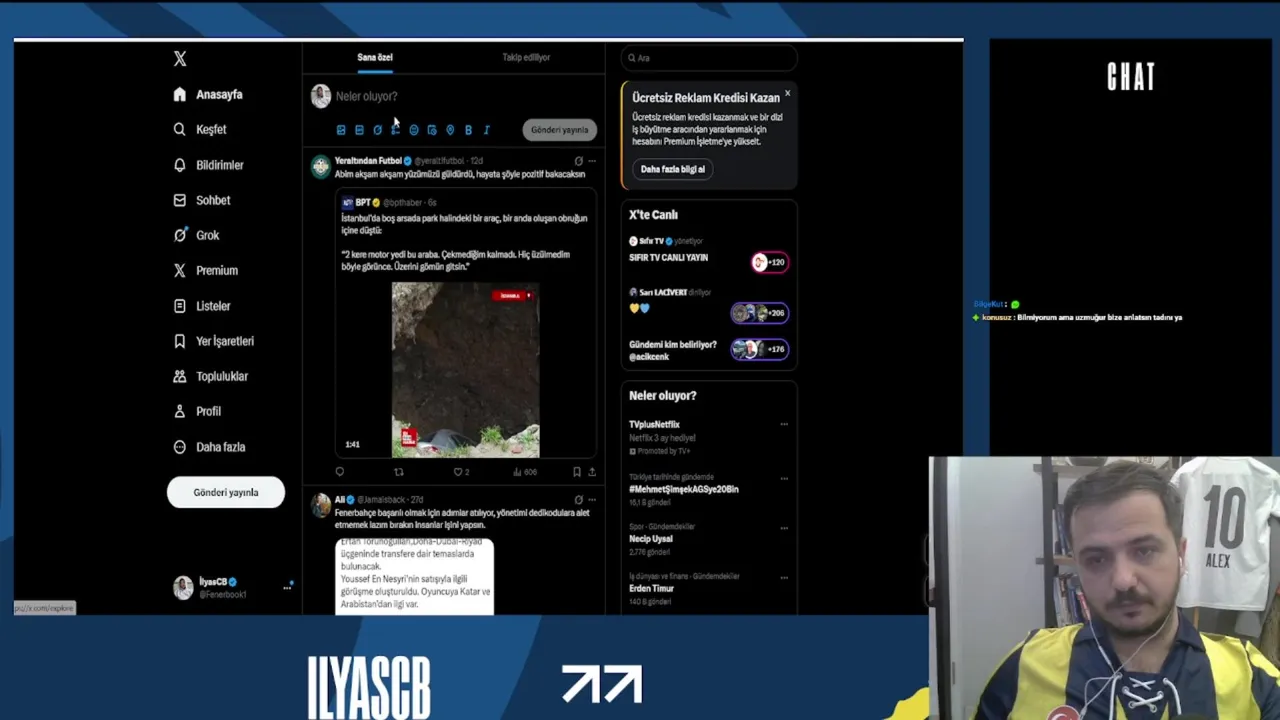
Task: Tag location with the pin icon
Action: point(450,130)
